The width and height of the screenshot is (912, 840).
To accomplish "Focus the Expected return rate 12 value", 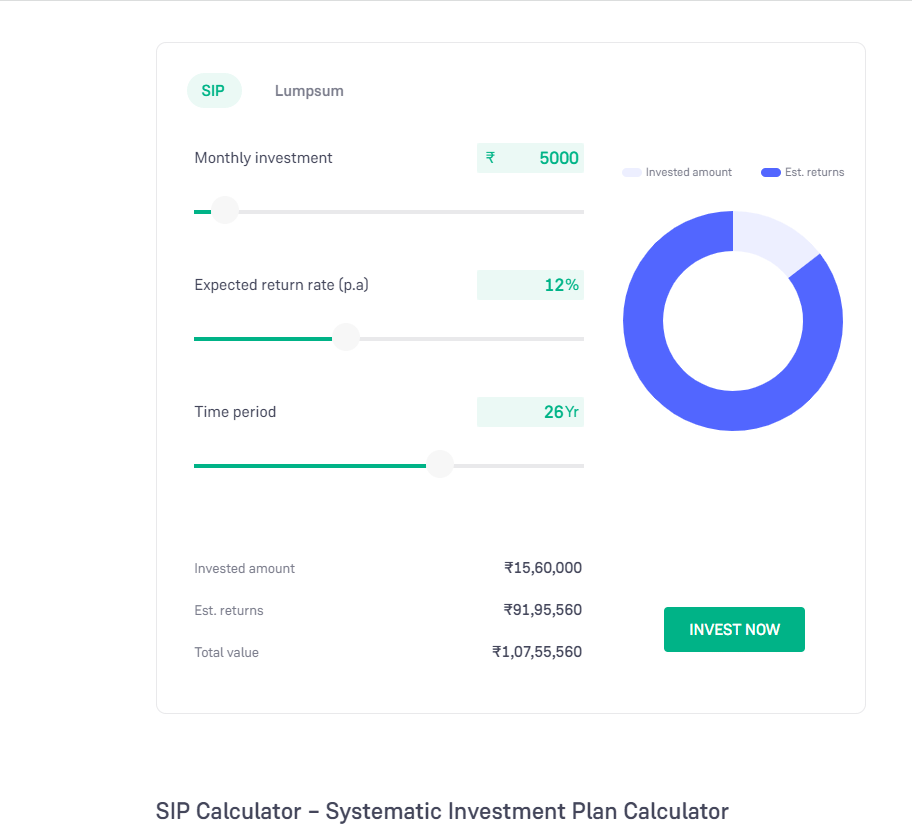I will 553,285.
